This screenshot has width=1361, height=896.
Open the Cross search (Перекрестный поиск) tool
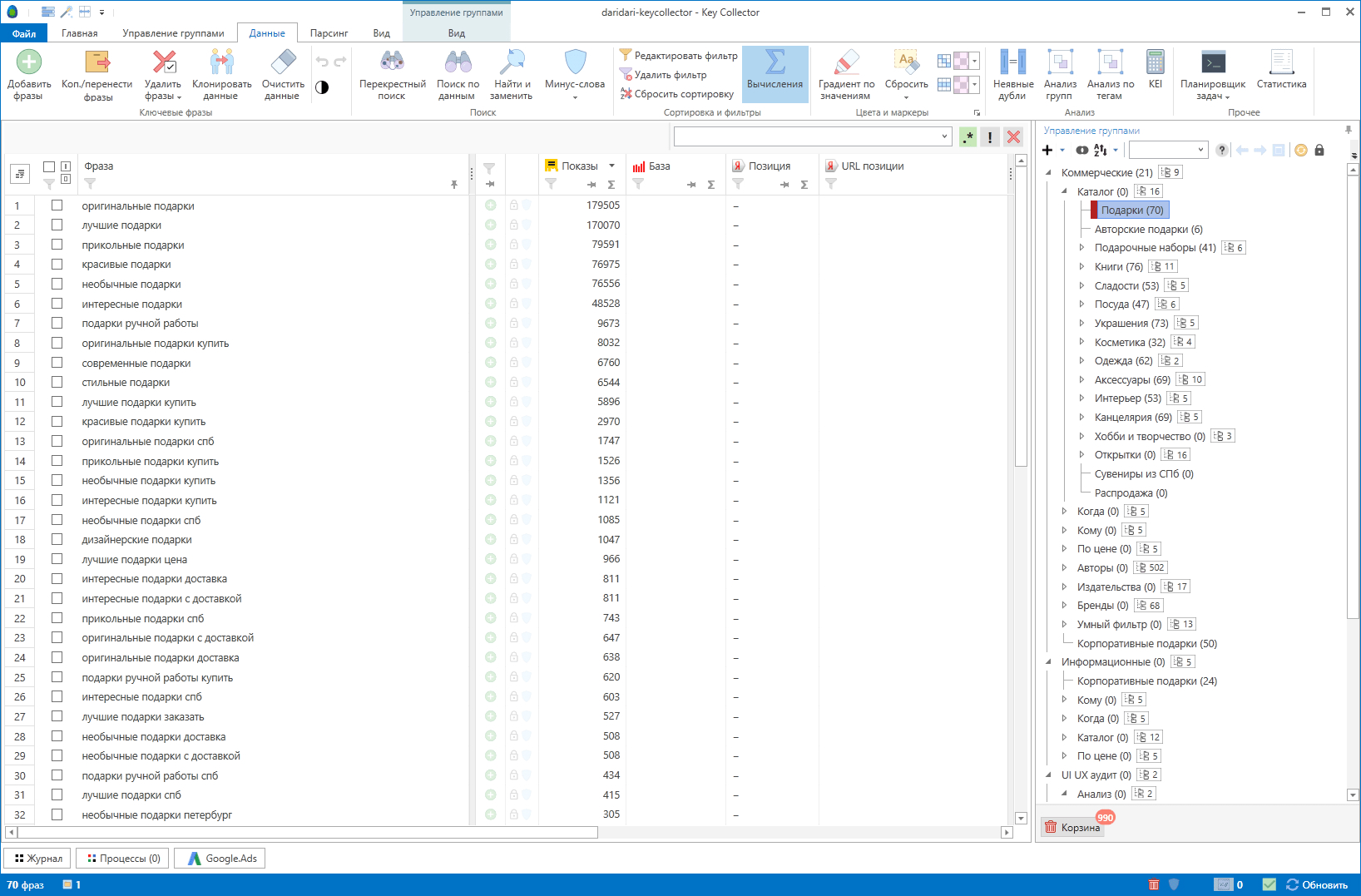pos(392,63)
